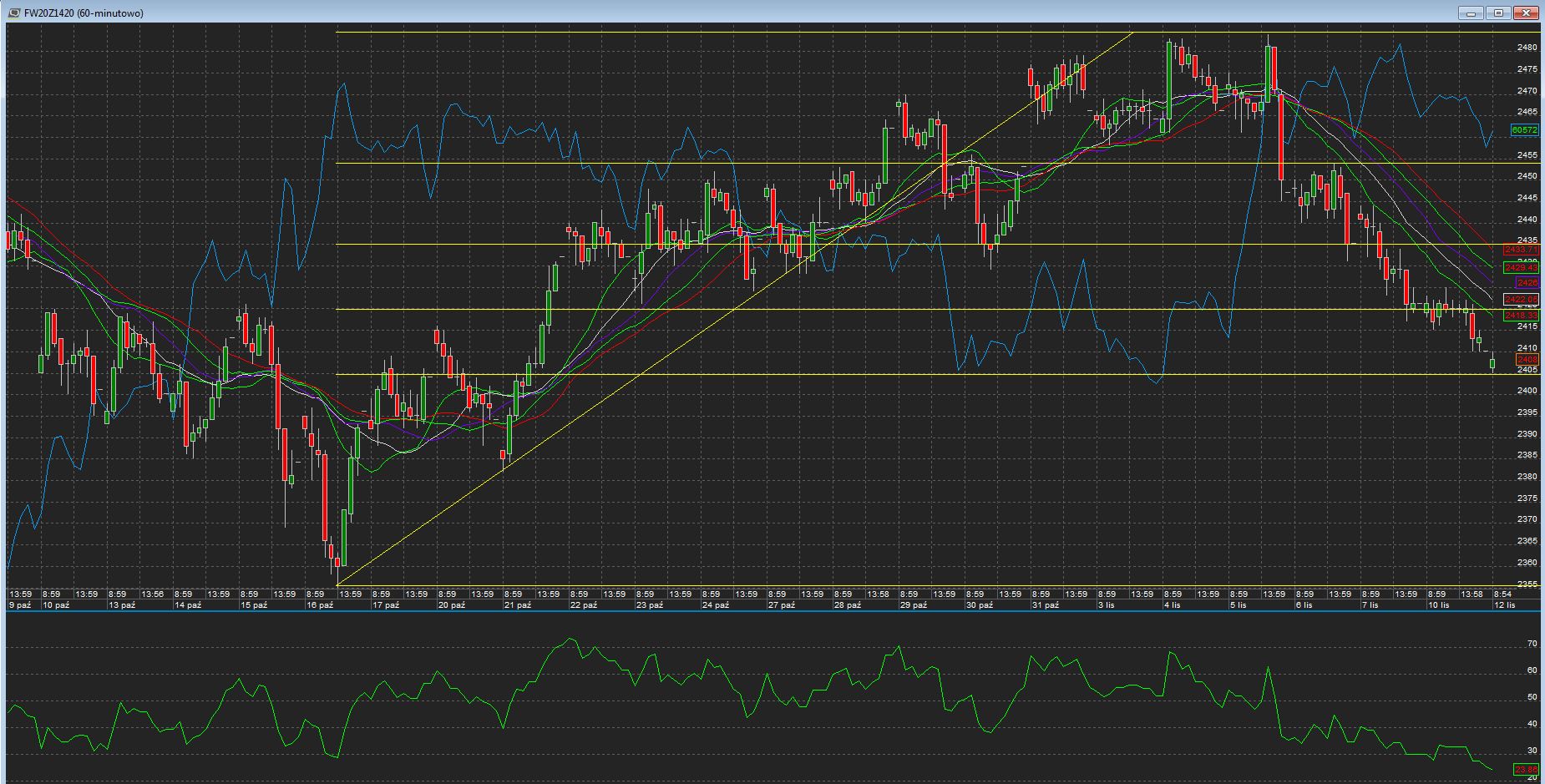
Task: Click the FW20Z1420 (60-minutowo) window title
Action: [84, 13]
